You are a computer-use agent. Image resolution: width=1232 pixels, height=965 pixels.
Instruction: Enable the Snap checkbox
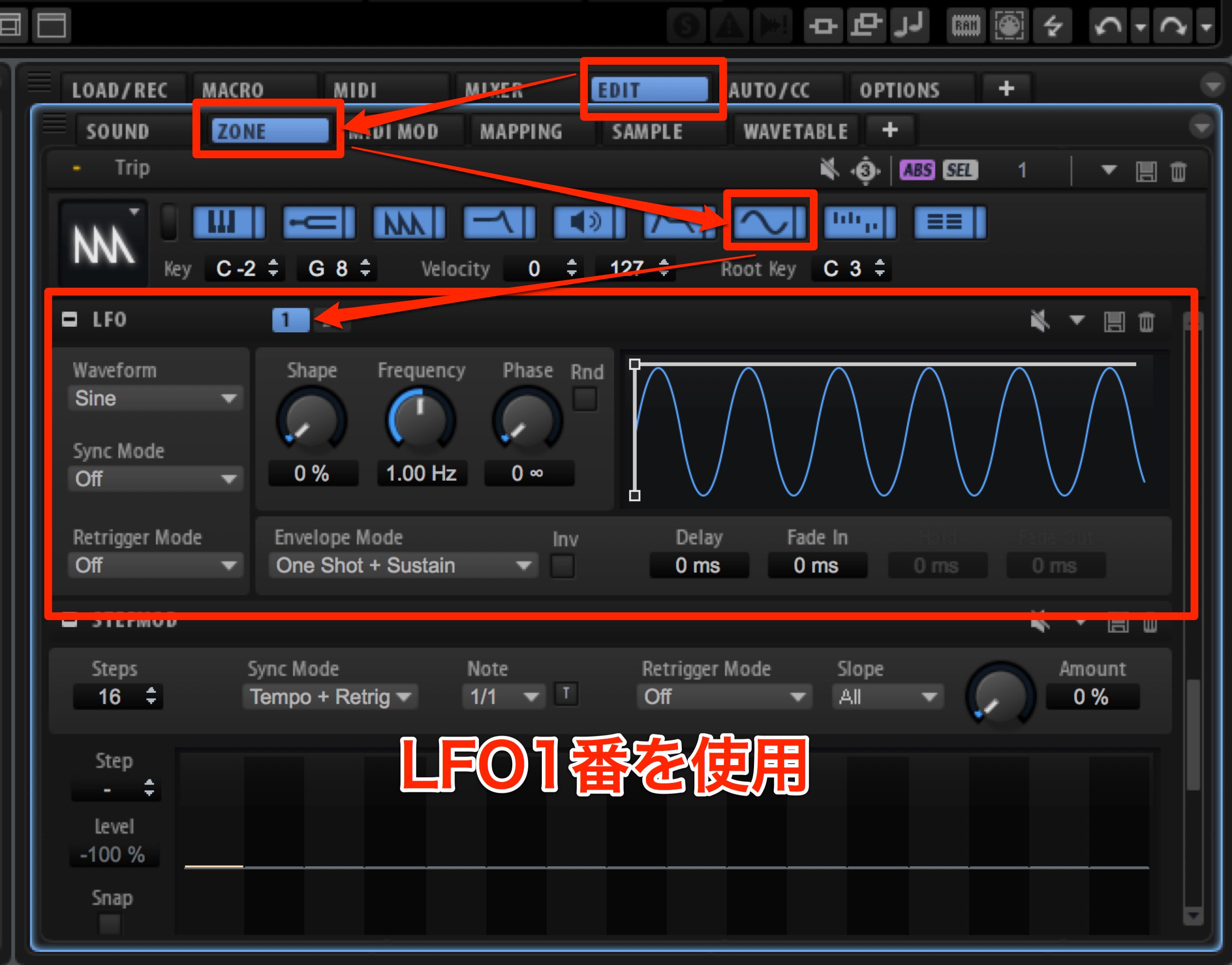click(110, 924)
